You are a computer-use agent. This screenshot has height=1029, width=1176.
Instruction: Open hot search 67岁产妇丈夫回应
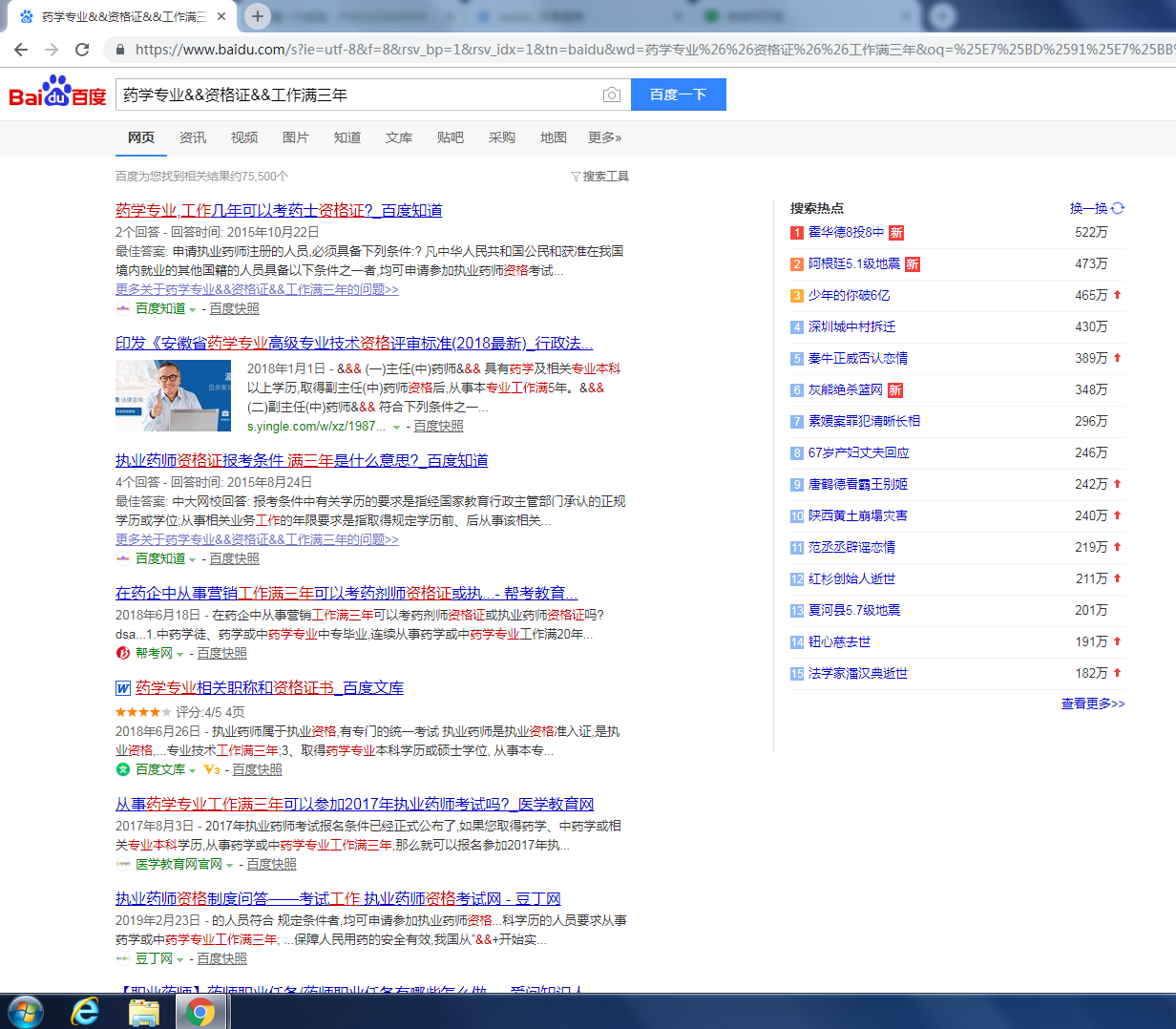click(x=859, y=452)
